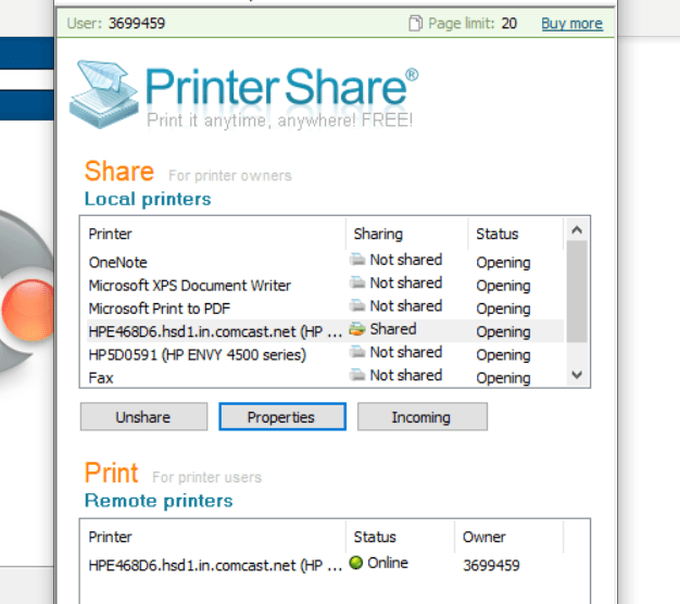This screenshot has height=604, width=680.
Task: Click Not shared text in OneNote row
Action: [x=406, y=259]
